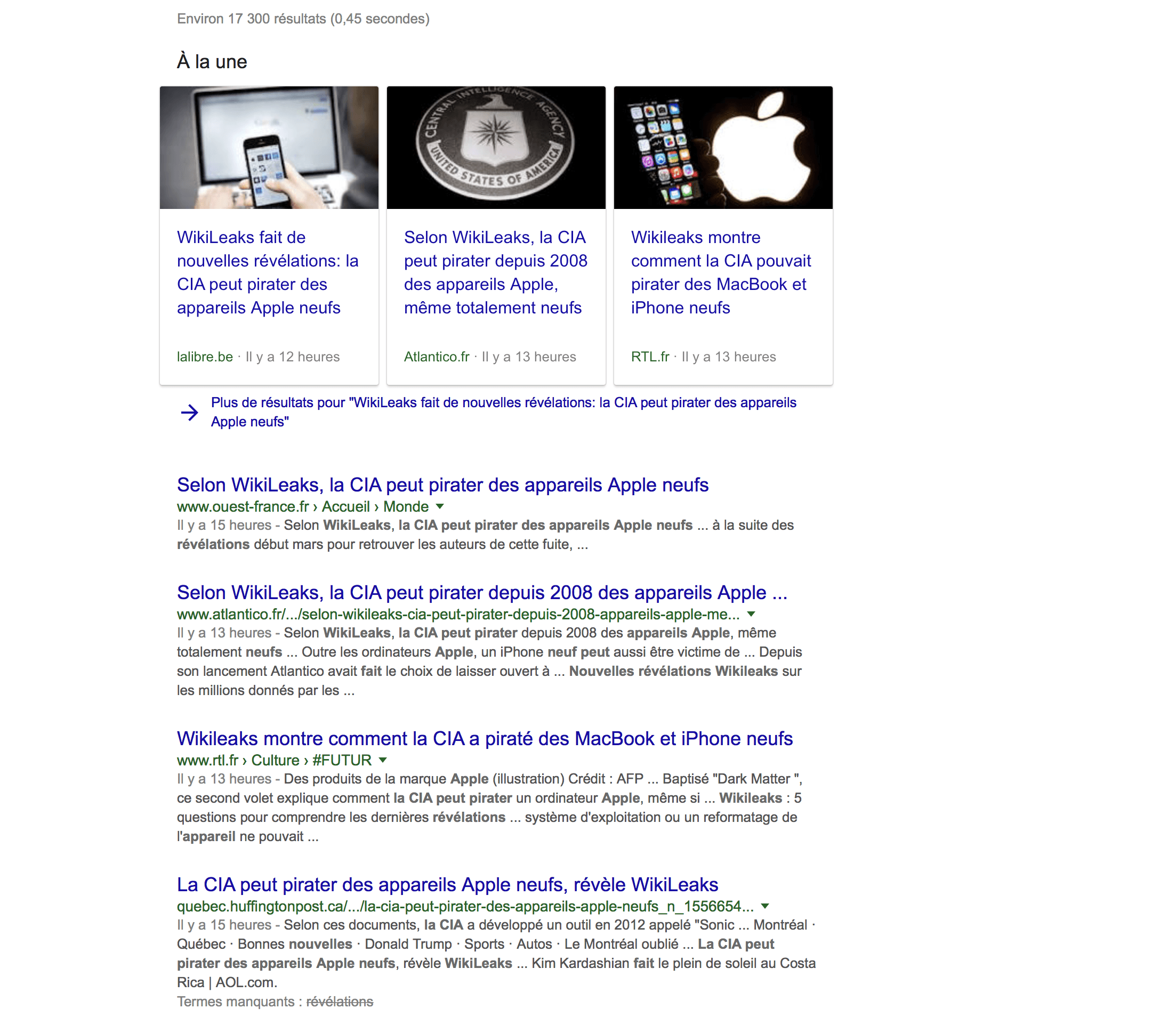Expand dropdown arrow next to rtl.fr #FUTUR URL

coord(383,761)
